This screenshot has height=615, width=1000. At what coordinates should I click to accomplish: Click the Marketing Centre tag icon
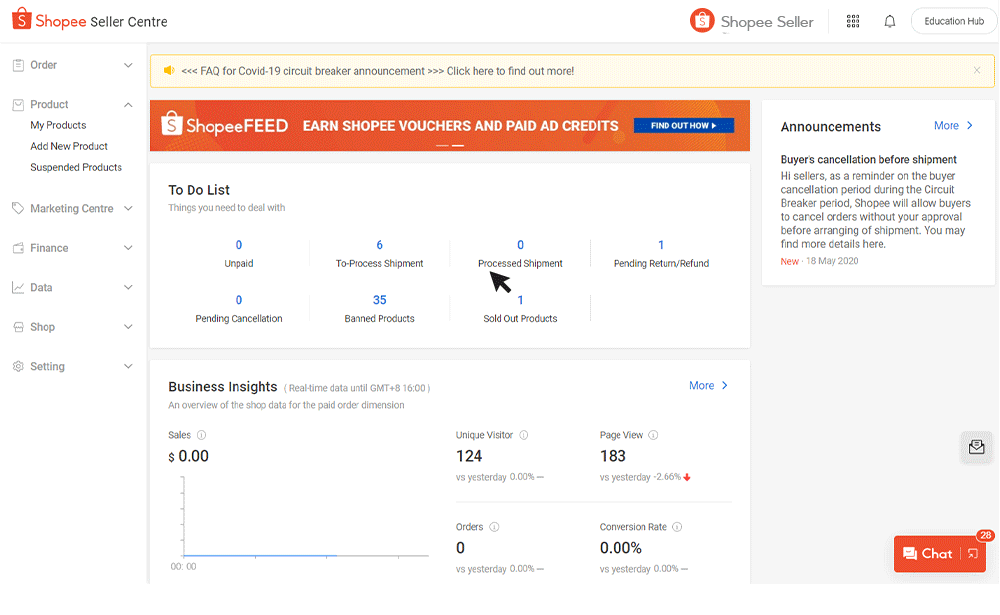(18, 209)
